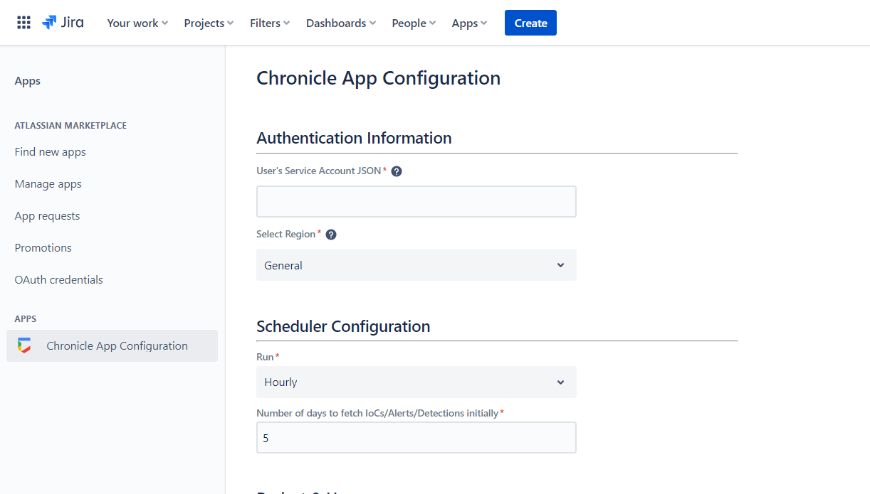Focus the number of days input field
Viewport: 870px width, 494px height.
(416, 438)
